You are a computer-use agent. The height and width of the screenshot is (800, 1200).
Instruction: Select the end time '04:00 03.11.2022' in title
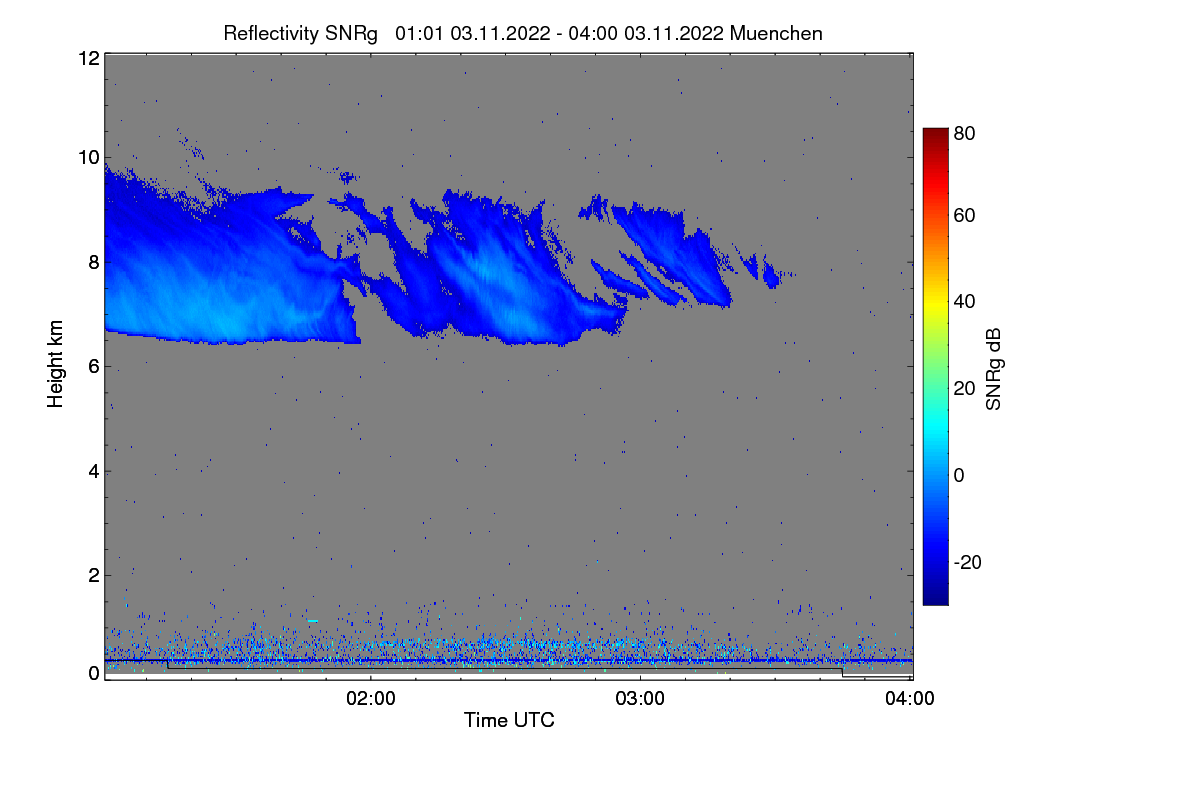(x=646, y=33)
